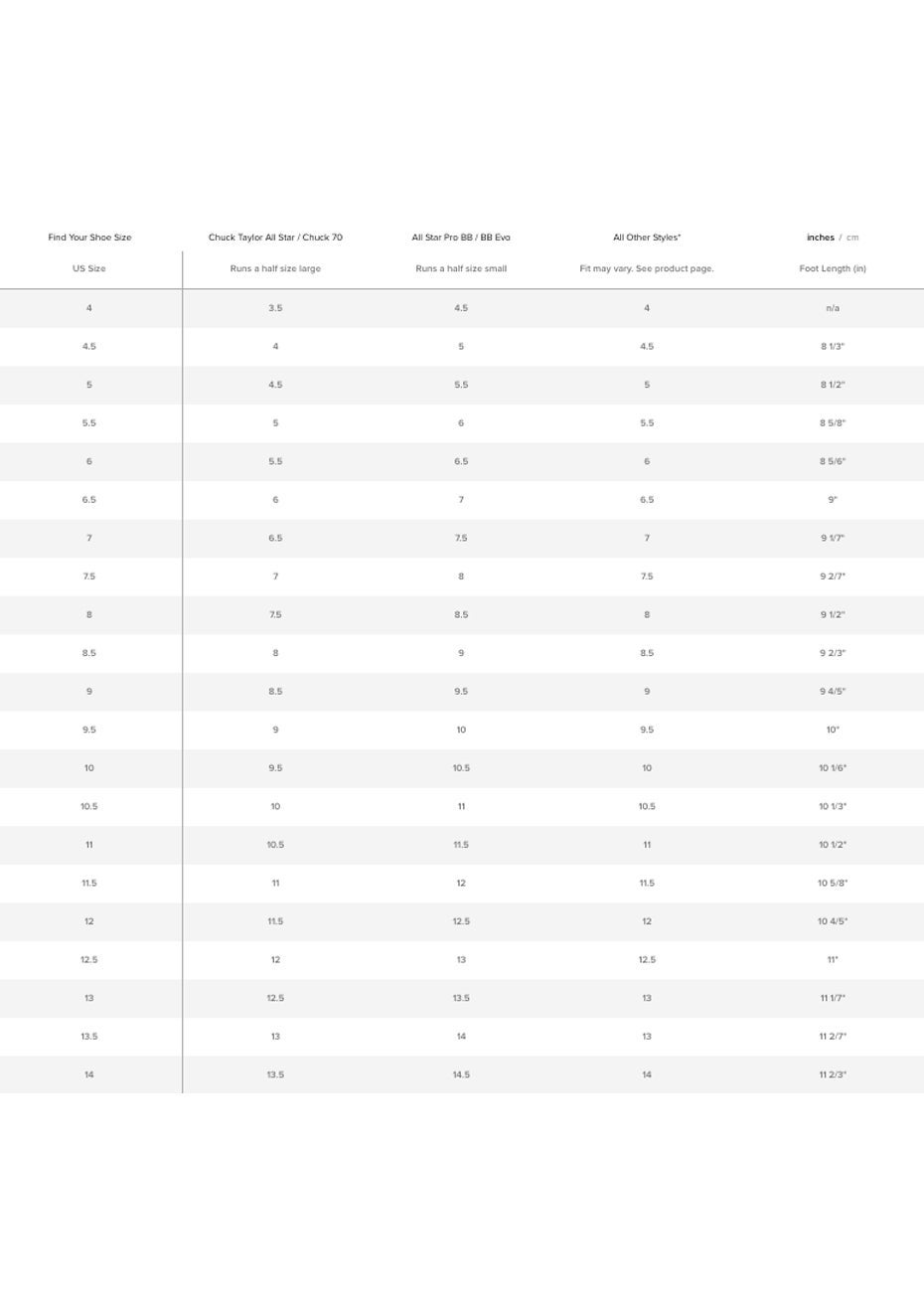Click the US Size column label

click(x=89, y=269)
